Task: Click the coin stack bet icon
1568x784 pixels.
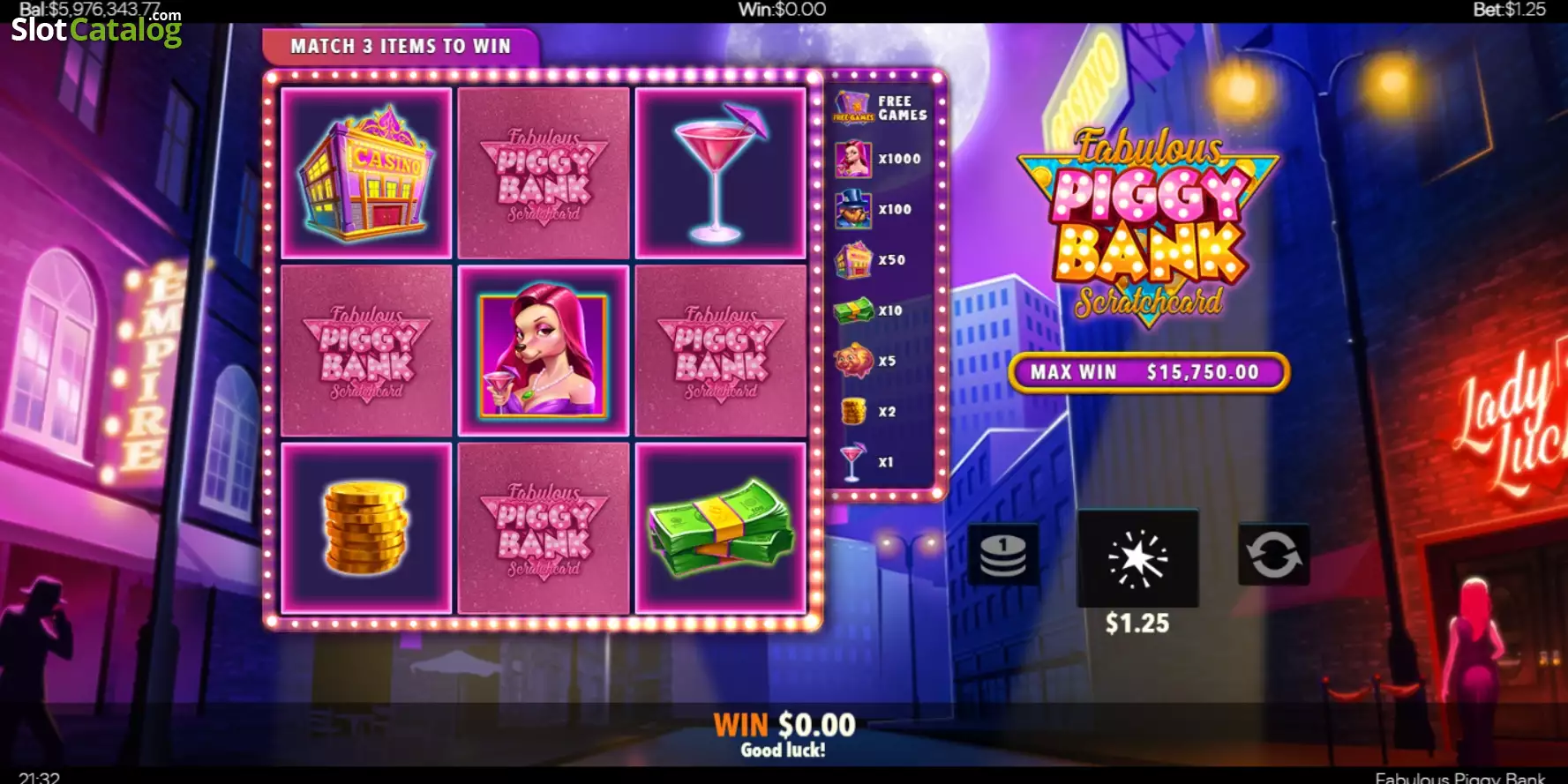Action: point(1003,555)
